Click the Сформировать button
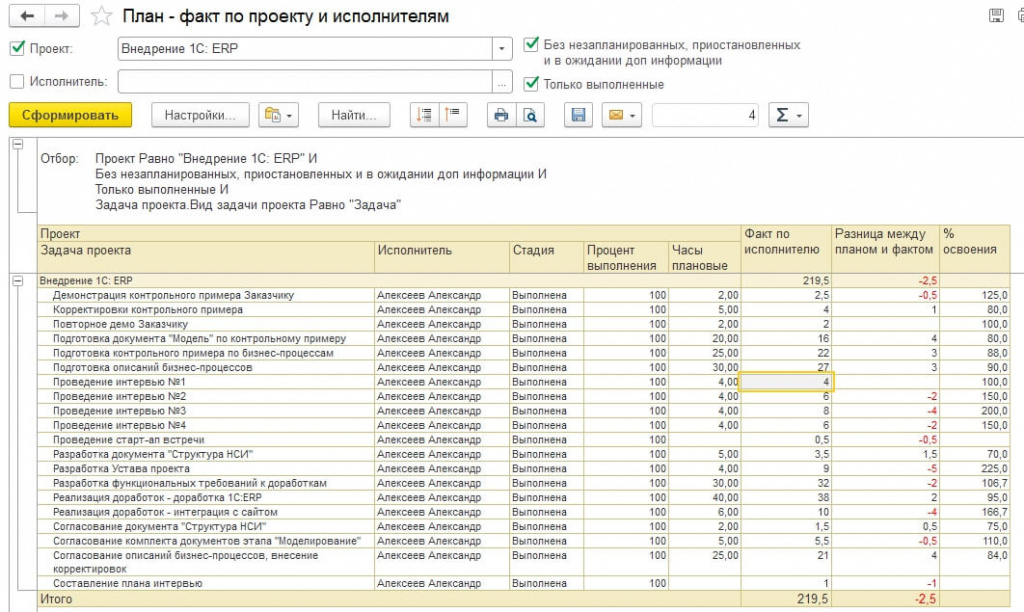 70,115
